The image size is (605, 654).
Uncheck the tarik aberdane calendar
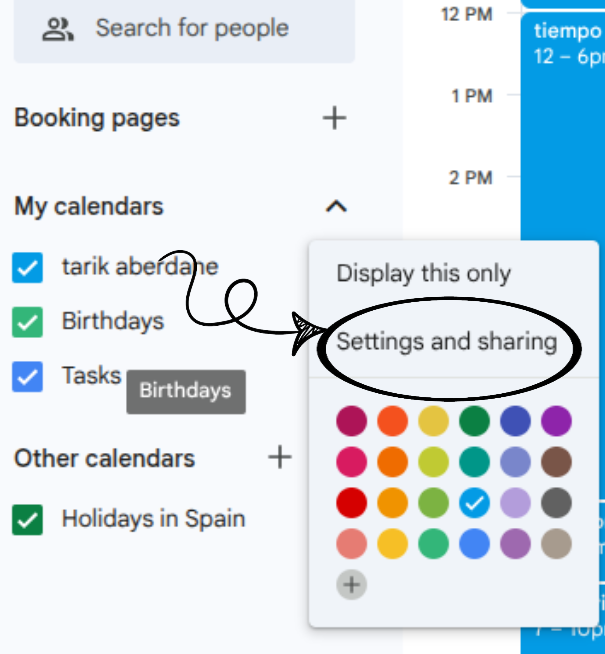click(x=28, y=268)
